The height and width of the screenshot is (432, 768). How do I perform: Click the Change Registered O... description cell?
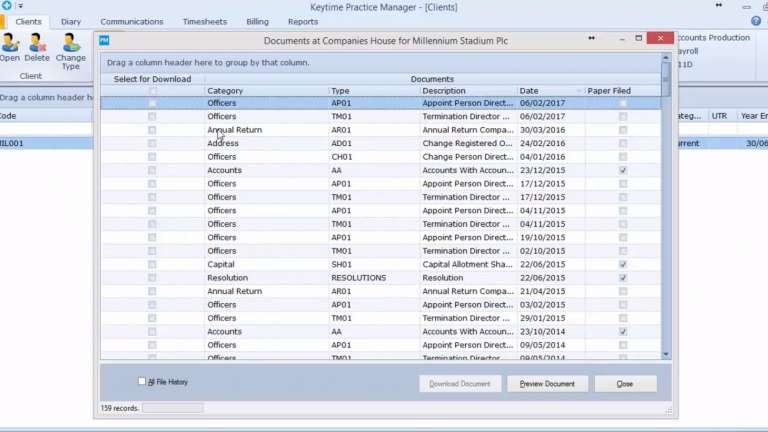point(467,144)
